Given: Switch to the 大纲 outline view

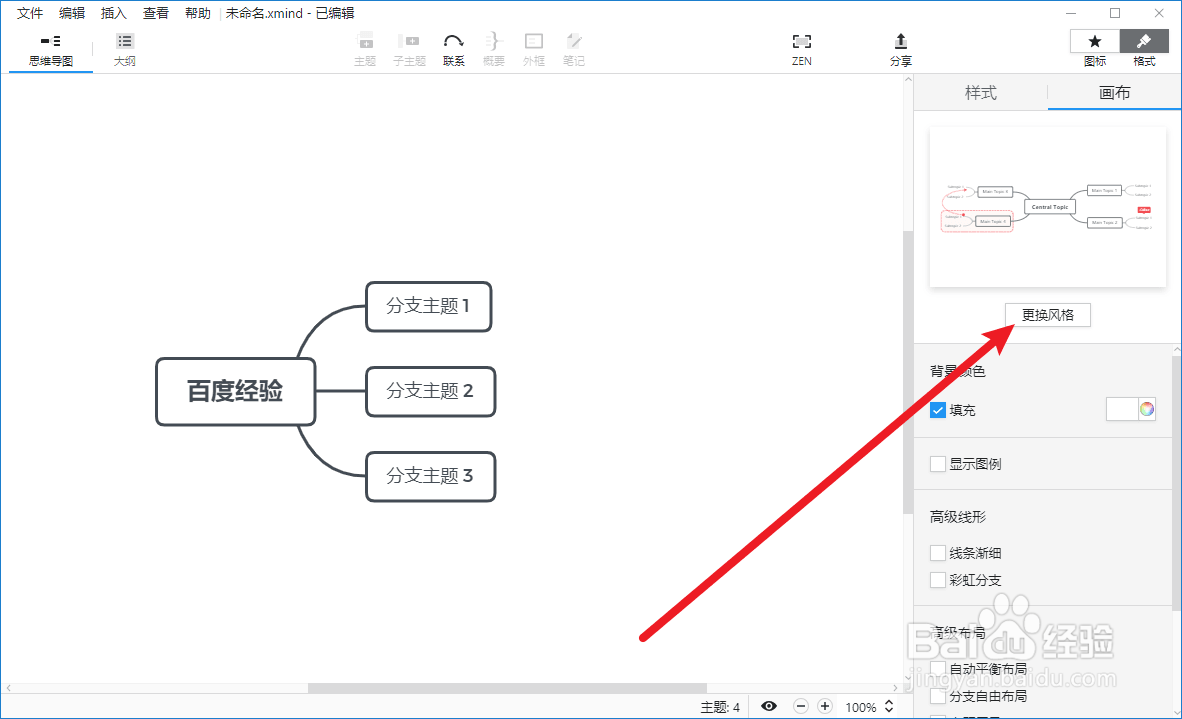Looking at the screenshot, I should click(x=125, y=50).
